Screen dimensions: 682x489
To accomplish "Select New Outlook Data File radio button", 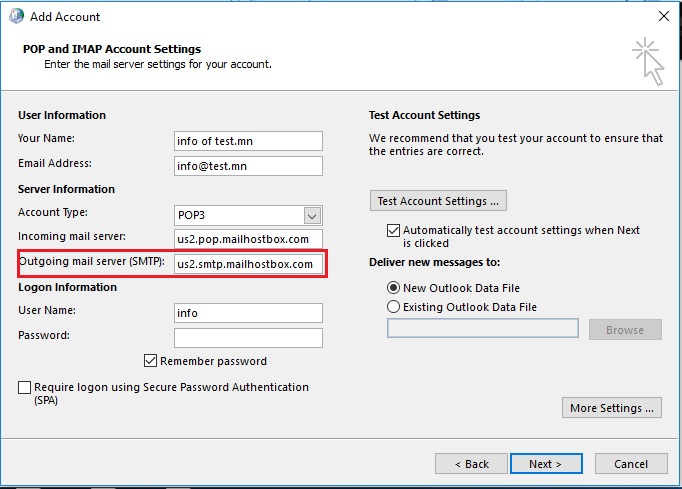I will (x=393, y=288).
